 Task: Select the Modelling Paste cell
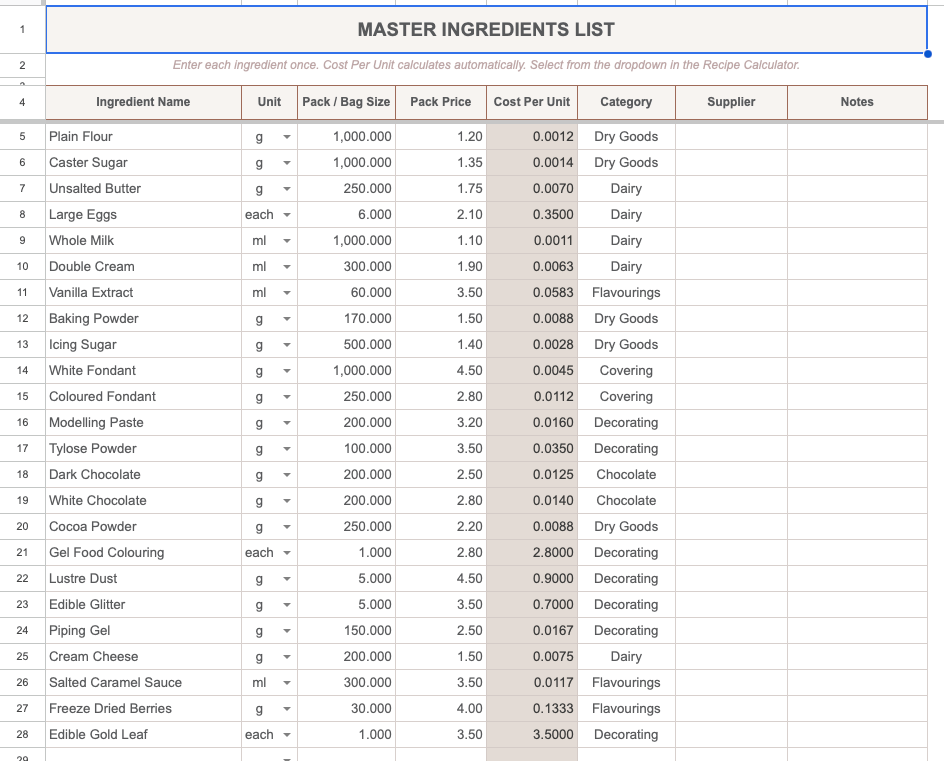coord(143,423)
